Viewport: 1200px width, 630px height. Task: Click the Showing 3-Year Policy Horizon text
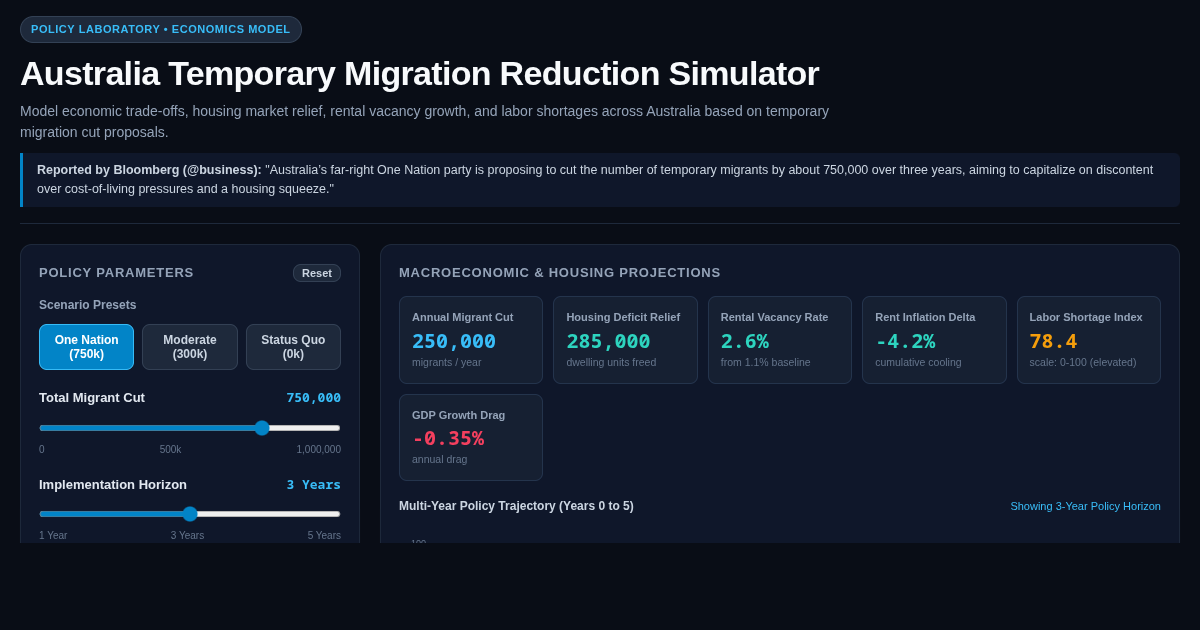[1085, 506]
